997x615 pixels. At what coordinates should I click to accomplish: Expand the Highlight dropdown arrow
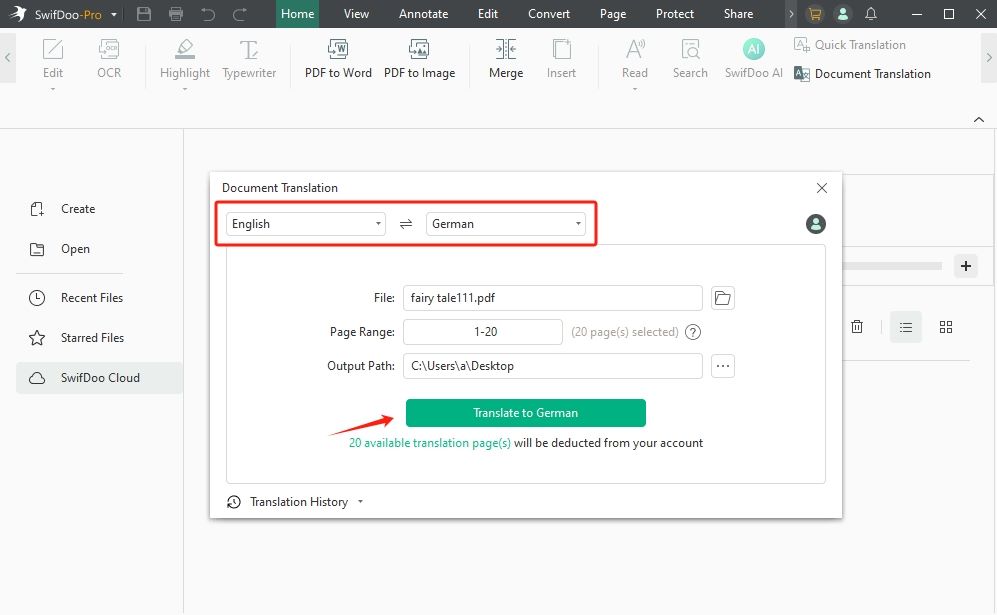coord(185,89)
